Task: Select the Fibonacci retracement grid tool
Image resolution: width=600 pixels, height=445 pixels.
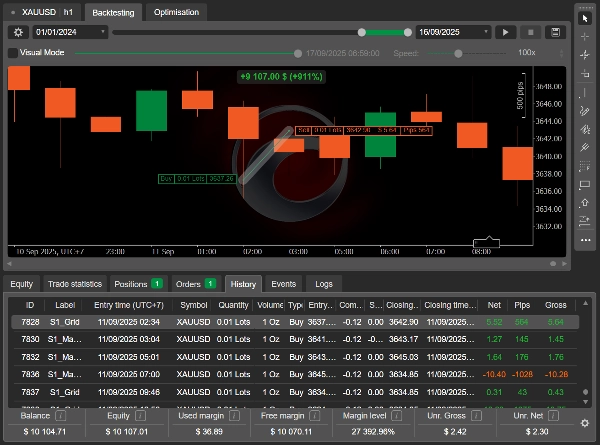Action: pyautogui.click(x=585, y=166)
